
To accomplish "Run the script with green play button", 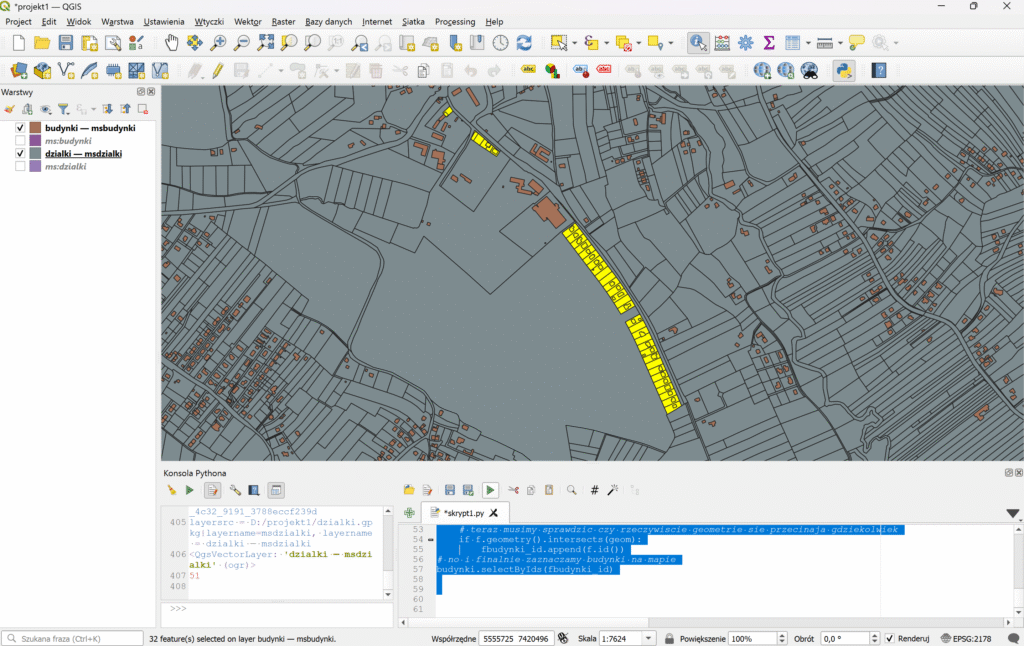I will (490, 490).
